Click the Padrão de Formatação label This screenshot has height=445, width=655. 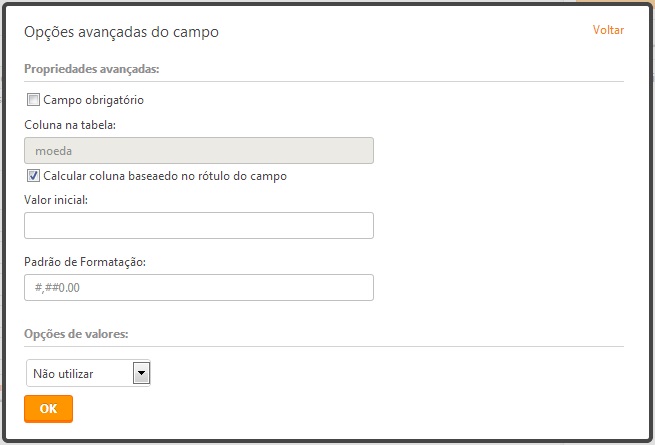click(x=85, y=262)
